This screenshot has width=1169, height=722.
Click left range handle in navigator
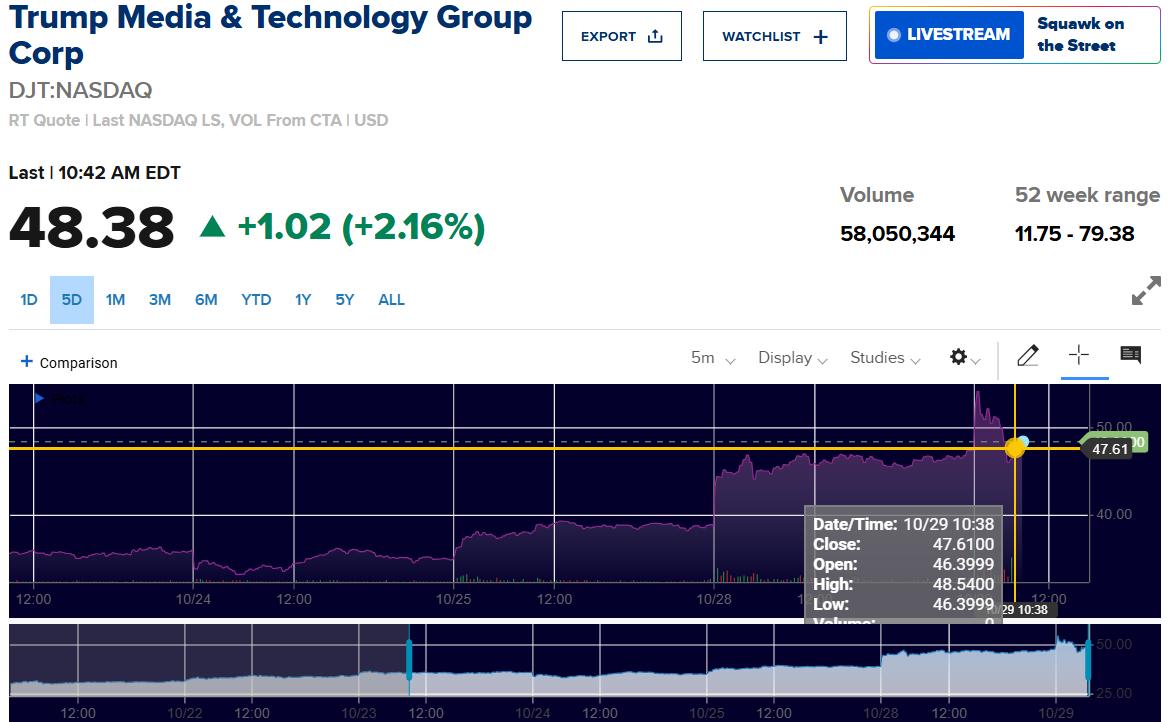pos(409,659)
